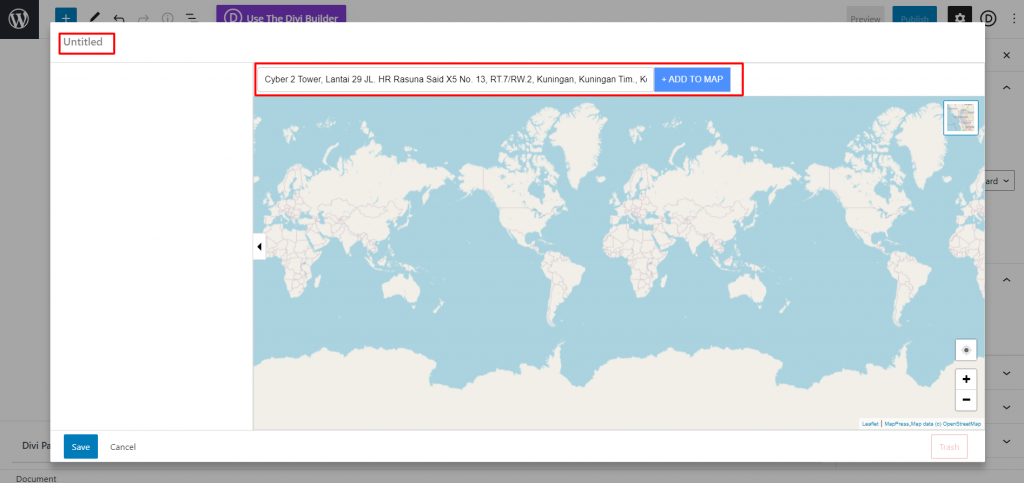Click Cancel in the map editor
Viewport: 1024px width, 483px height.
123,447
